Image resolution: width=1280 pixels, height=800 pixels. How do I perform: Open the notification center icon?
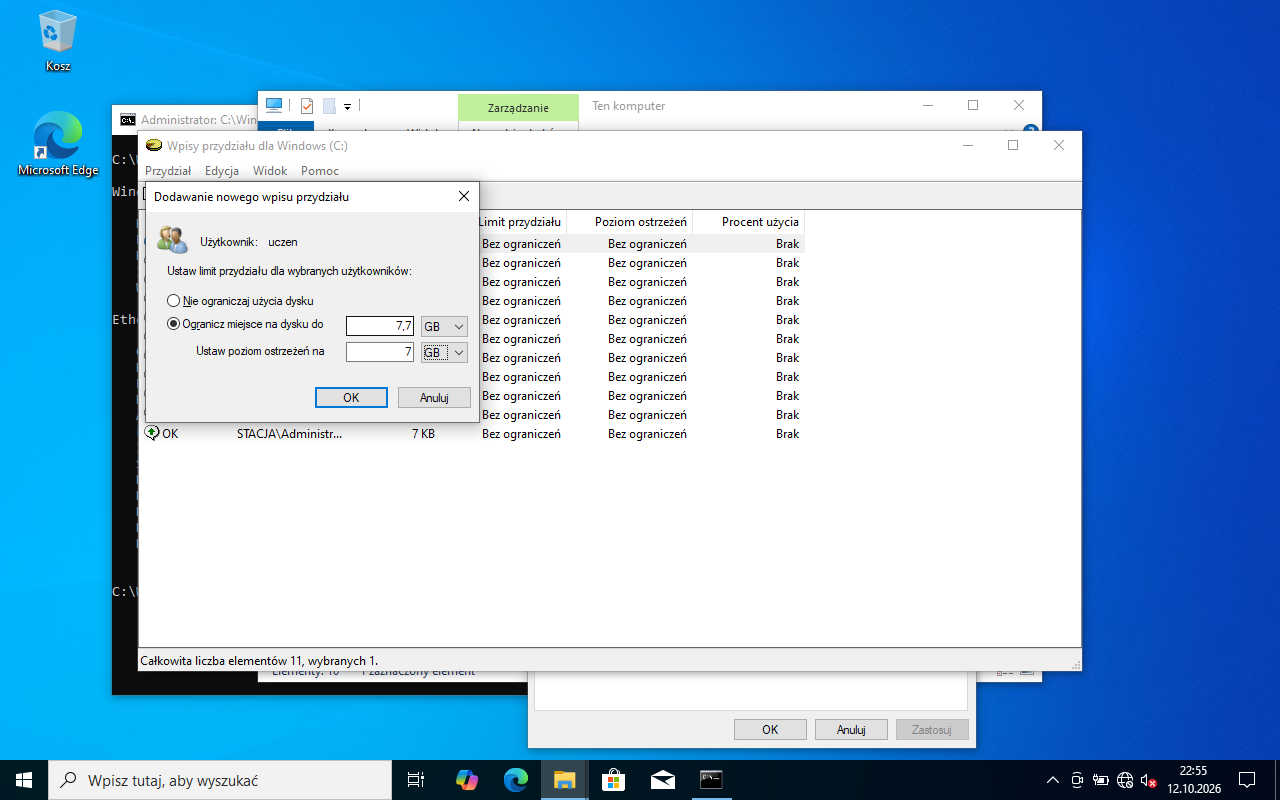[x=1247, y=780]
